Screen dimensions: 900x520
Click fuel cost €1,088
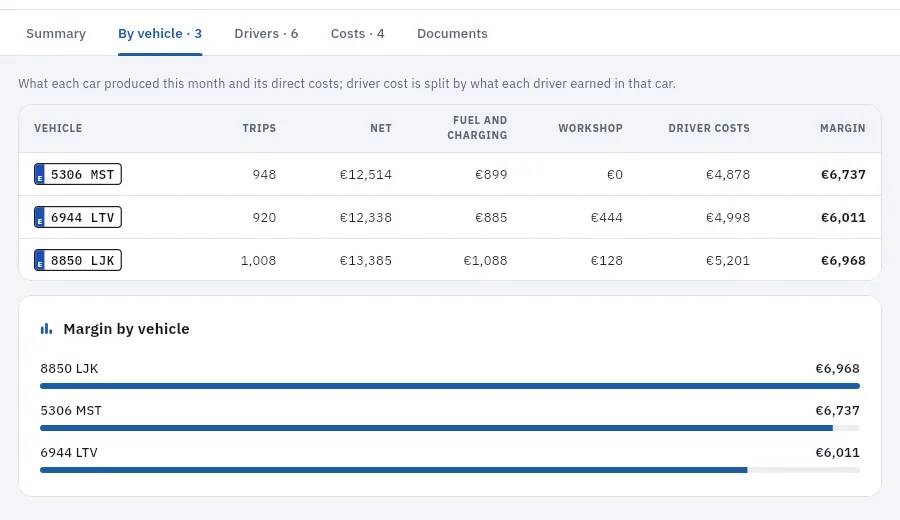pyautogui.click(x=486, y=260)
